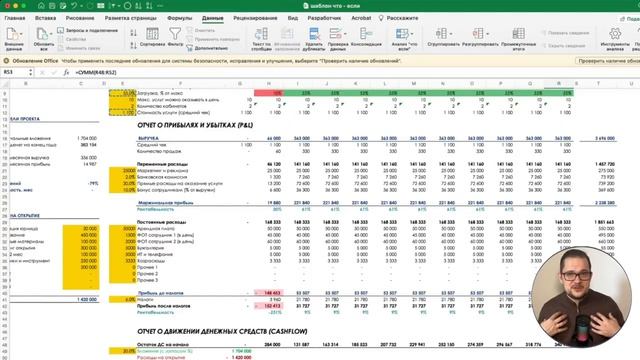Image resolution: width=640 pixels, height=360 pixels.
Task: Expand the Обновить все dropdown arrow
Action: coord(51,34)
